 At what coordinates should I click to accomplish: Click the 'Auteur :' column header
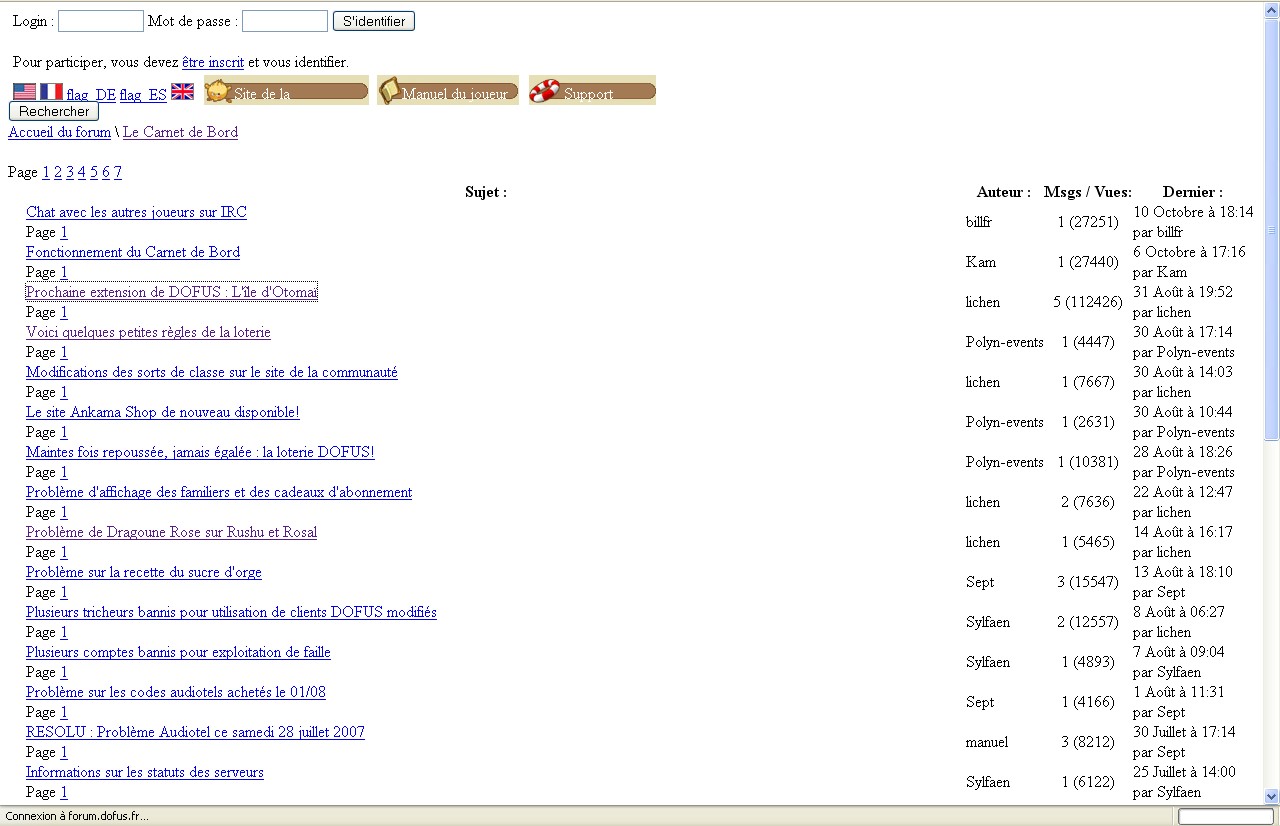point(1004,192)
